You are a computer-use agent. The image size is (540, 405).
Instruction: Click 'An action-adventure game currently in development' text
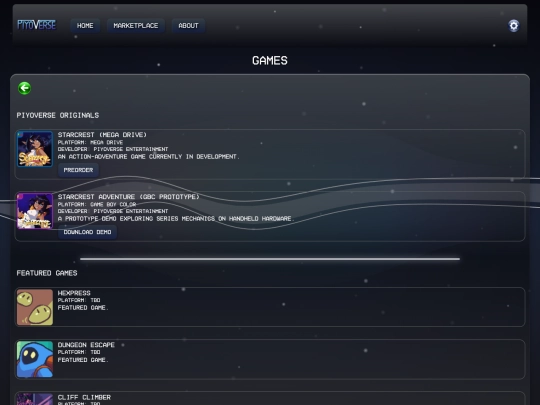[148, 157]
